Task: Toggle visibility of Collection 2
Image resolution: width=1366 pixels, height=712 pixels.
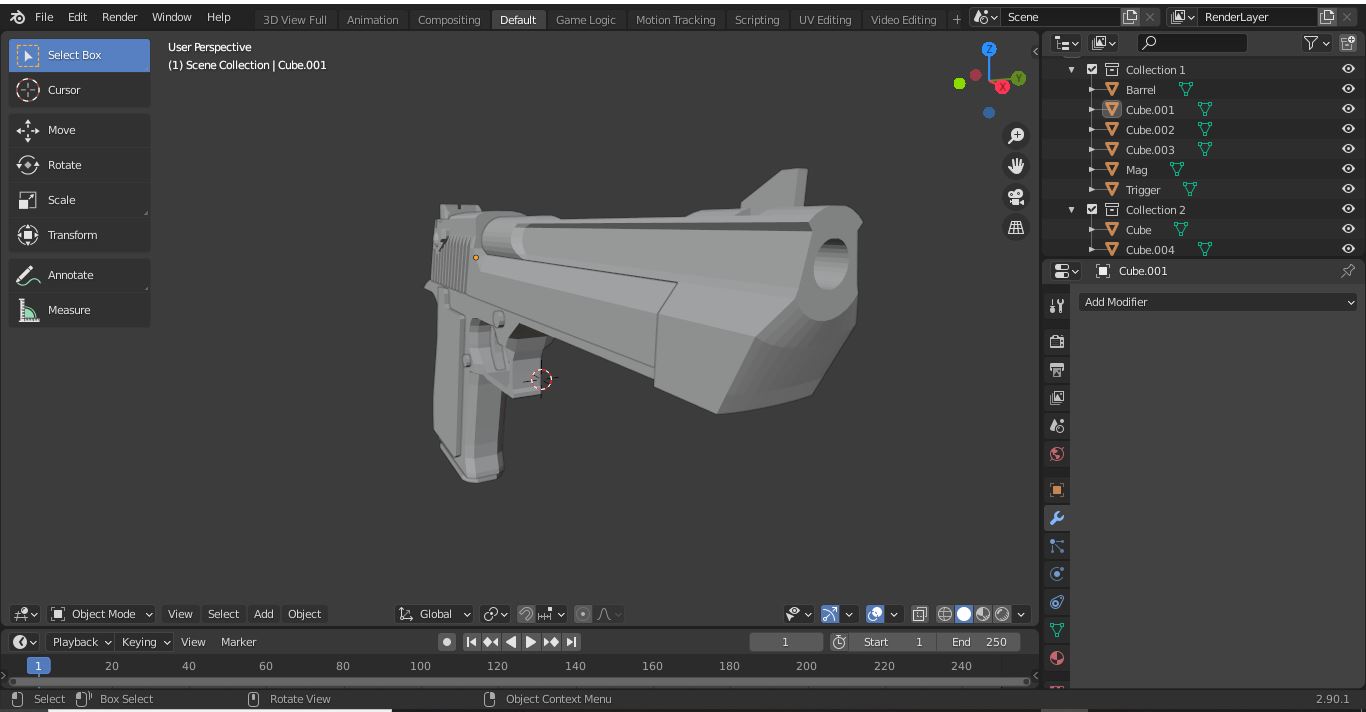Action: tap(1348, 209)
